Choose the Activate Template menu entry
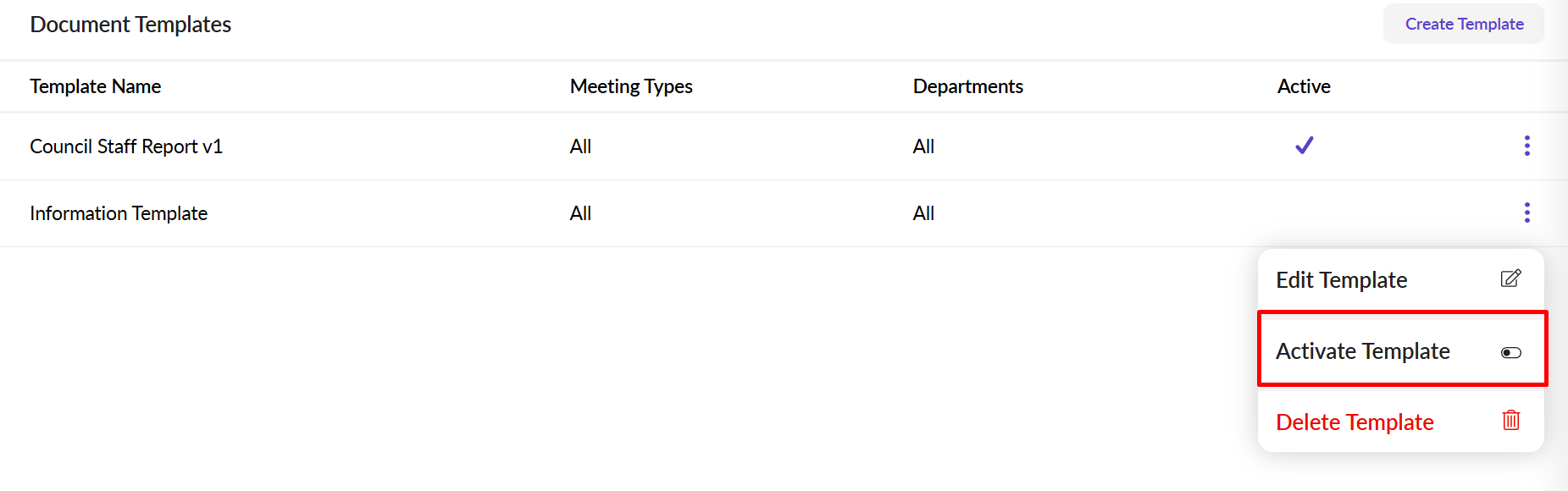1568x491 pixels. coord(1362,351)
